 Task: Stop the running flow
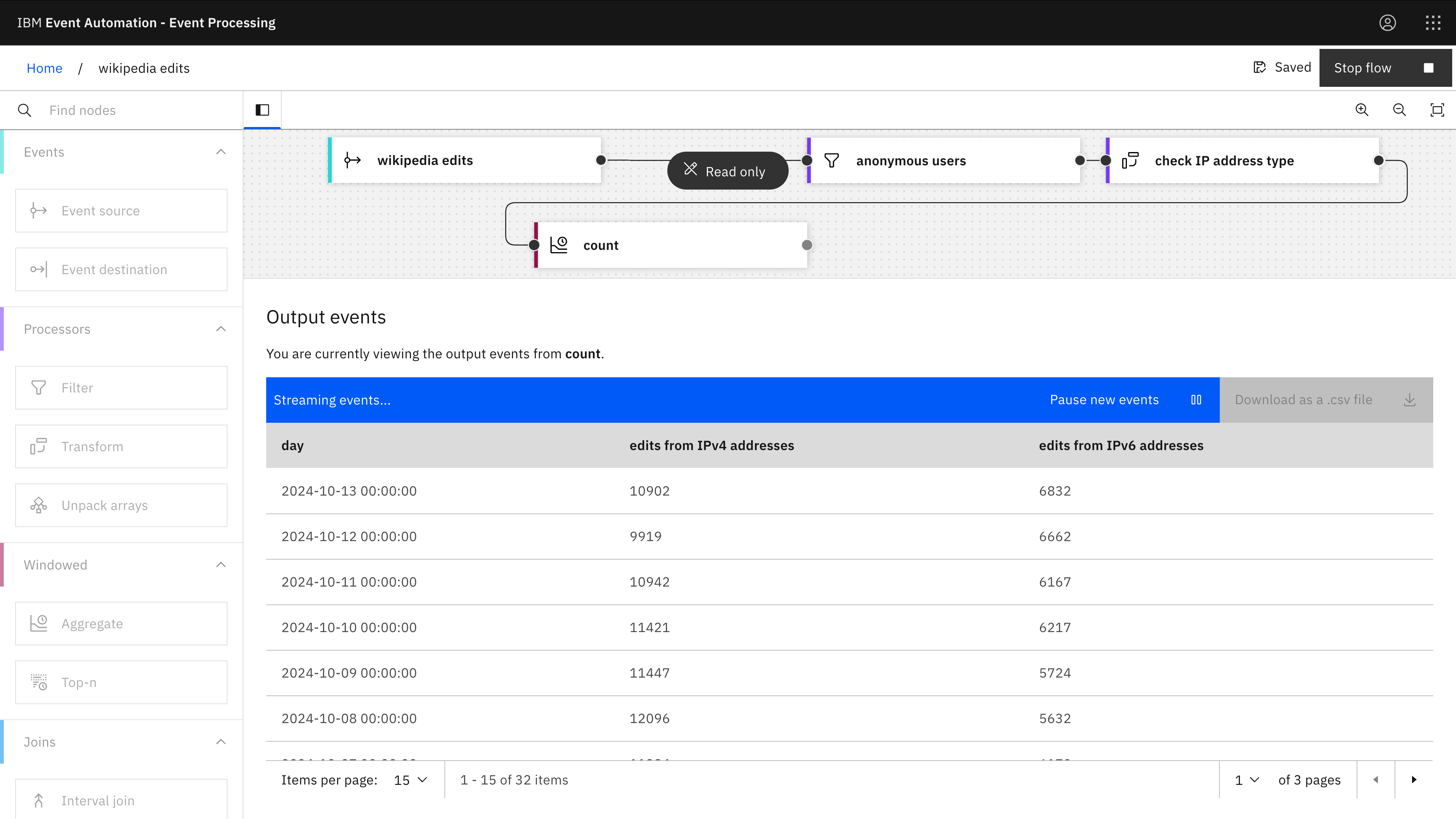coord(1384,68)
